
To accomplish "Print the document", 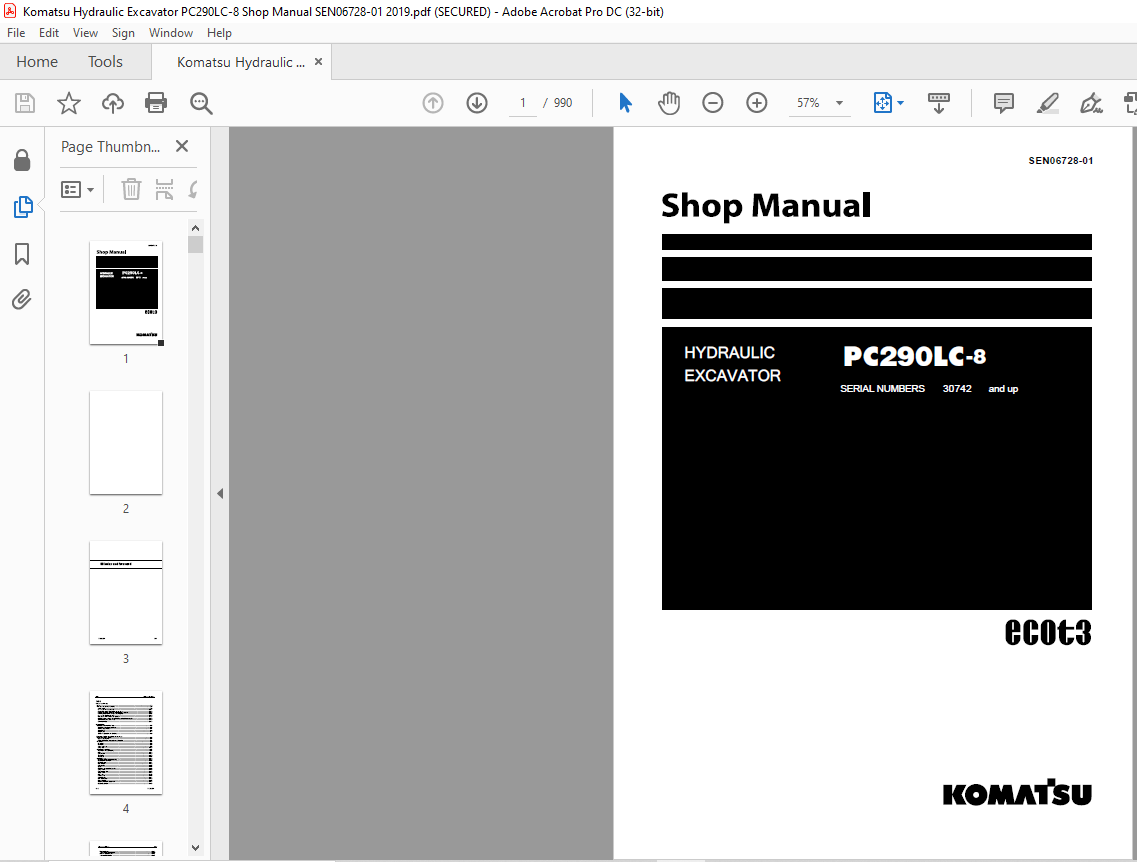I will tap(156, 103).
